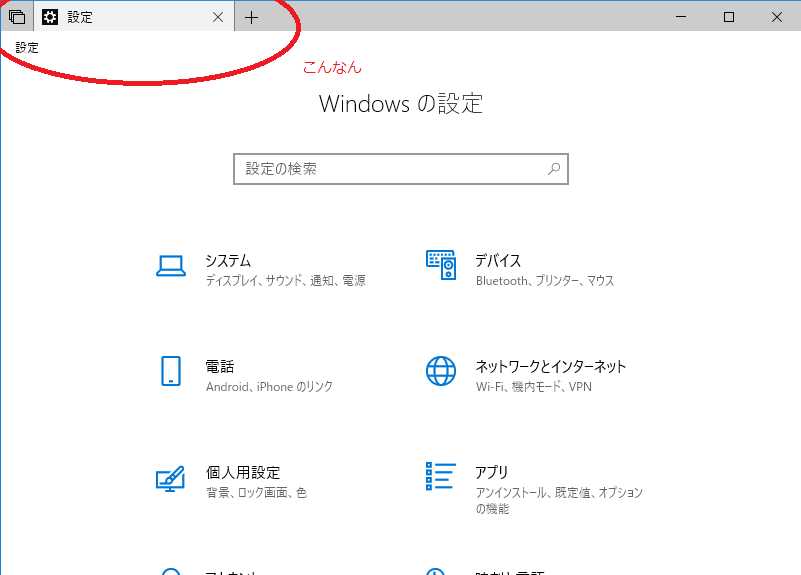Open 電話 settings
Viewport: 801px width, 575px height.
coord(220,367)
